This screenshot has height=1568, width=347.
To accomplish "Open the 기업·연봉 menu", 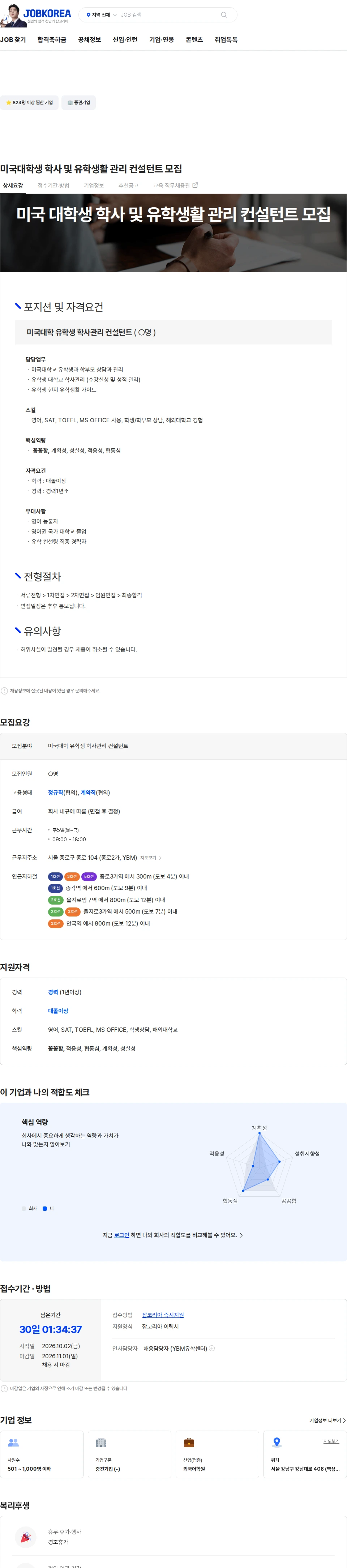I will pyautogui.click(x=161, y=39).
